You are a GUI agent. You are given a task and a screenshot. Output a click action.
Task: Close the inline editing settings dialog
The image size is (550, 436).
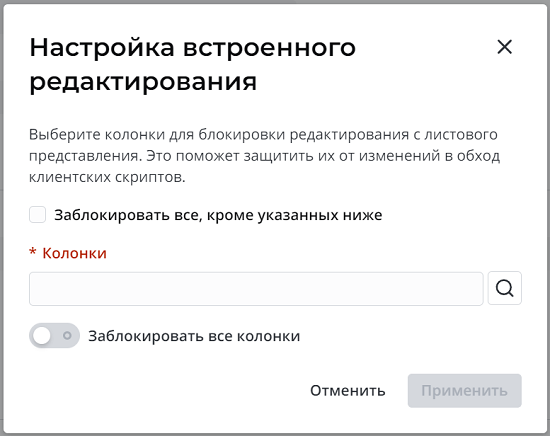(x=504, y=47)
